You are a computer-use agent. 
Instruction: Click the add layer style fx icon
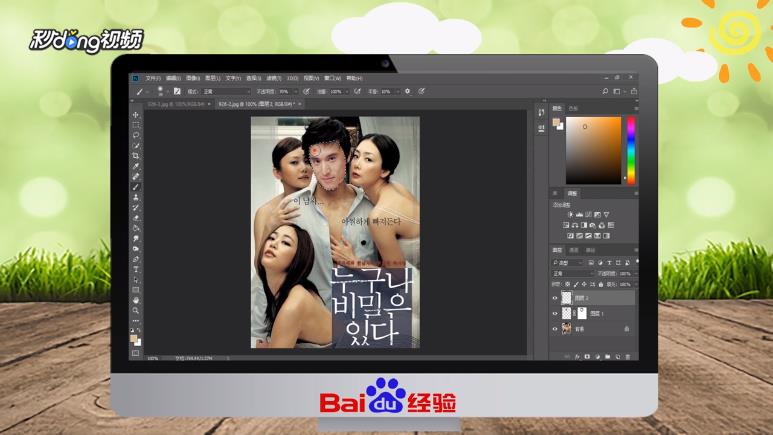(577, 356)
